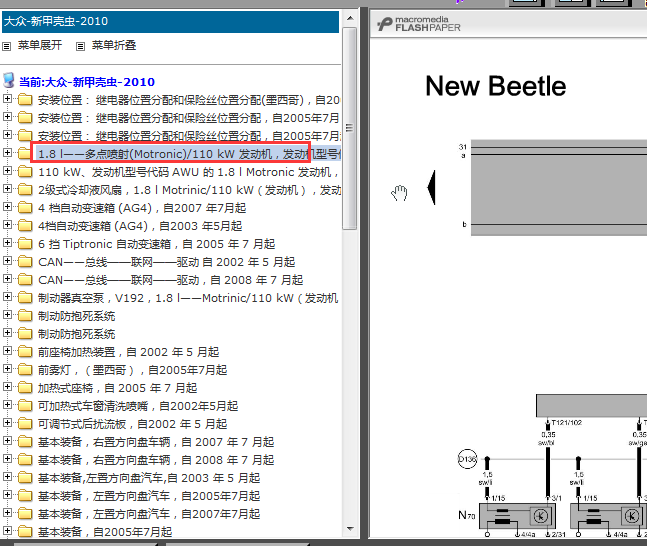Click the computer icon beside 当前:大众-新甲壳虫-2010
Viewport: 647px width, 546px height.
(x=9, y=80)
